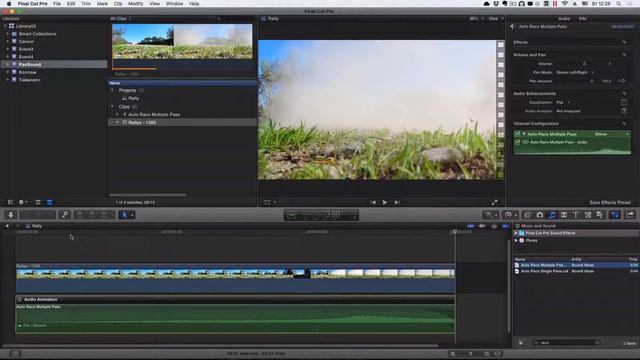Open Pan Mode Stereo Left/Right dropdown

575,72
